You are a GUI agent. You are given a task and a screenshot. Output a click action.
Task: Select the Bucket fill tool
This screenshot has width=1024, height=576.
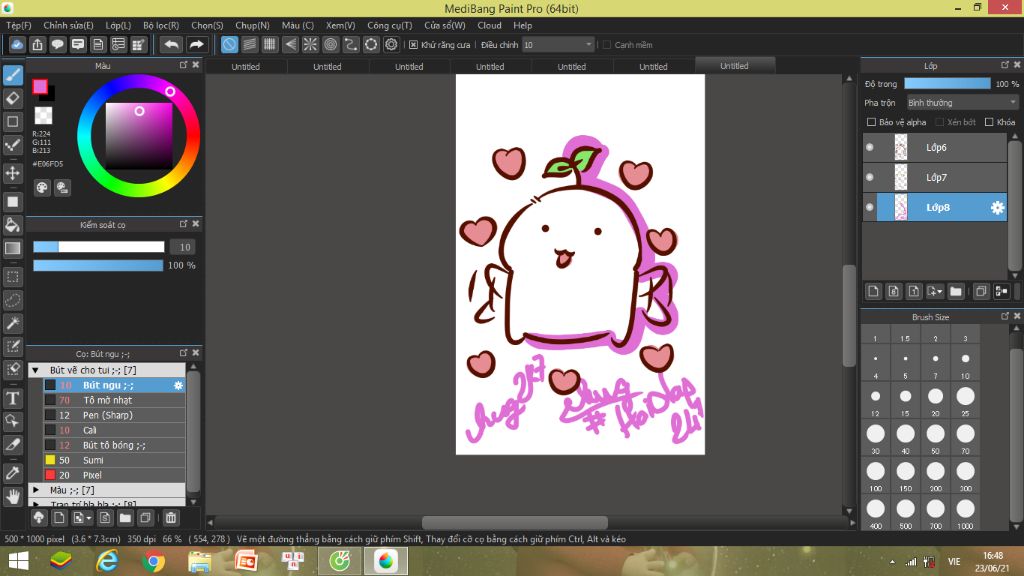[x=13, y=225]
